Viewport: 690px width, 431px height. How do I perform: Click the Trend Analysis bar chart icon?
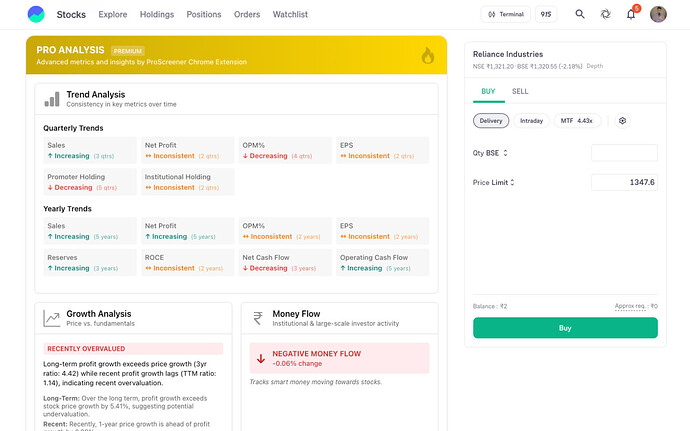[x=52, y=99]
